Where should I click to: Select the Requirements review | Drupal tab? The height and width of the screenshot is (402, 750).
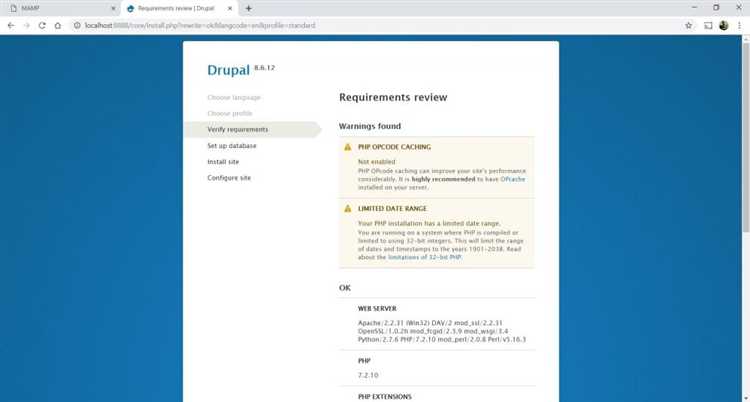[x=179, y=9]
